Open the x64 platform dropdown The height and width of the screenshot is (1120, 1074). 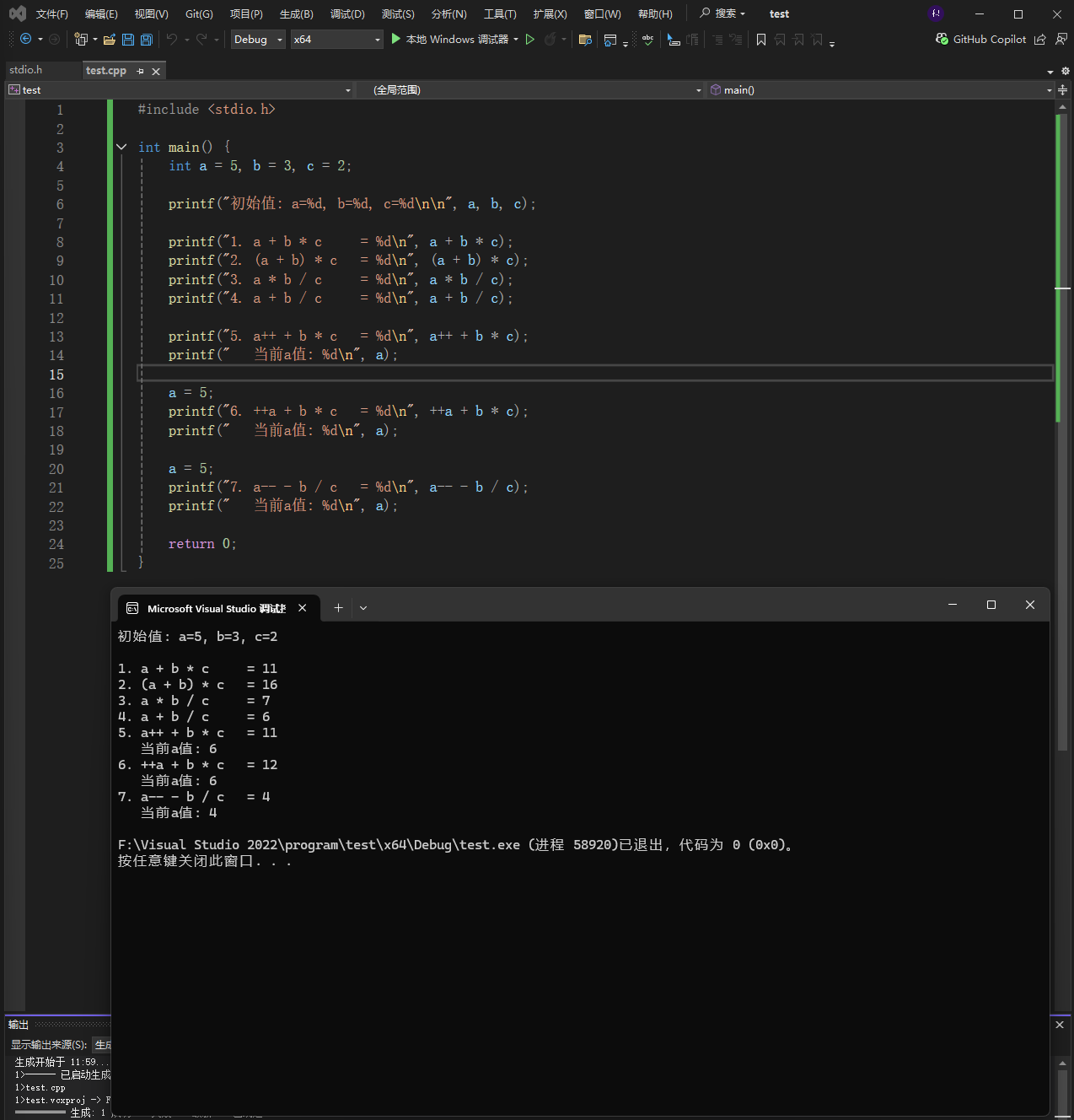(337, 39)
